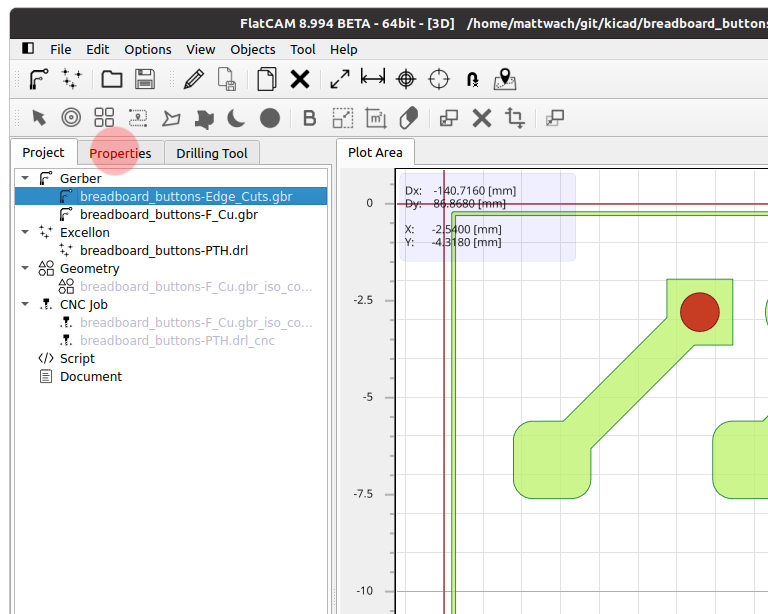Click the Open Project folder icon
The height and width of the screenshot is (614, 768).
[112, 79]
